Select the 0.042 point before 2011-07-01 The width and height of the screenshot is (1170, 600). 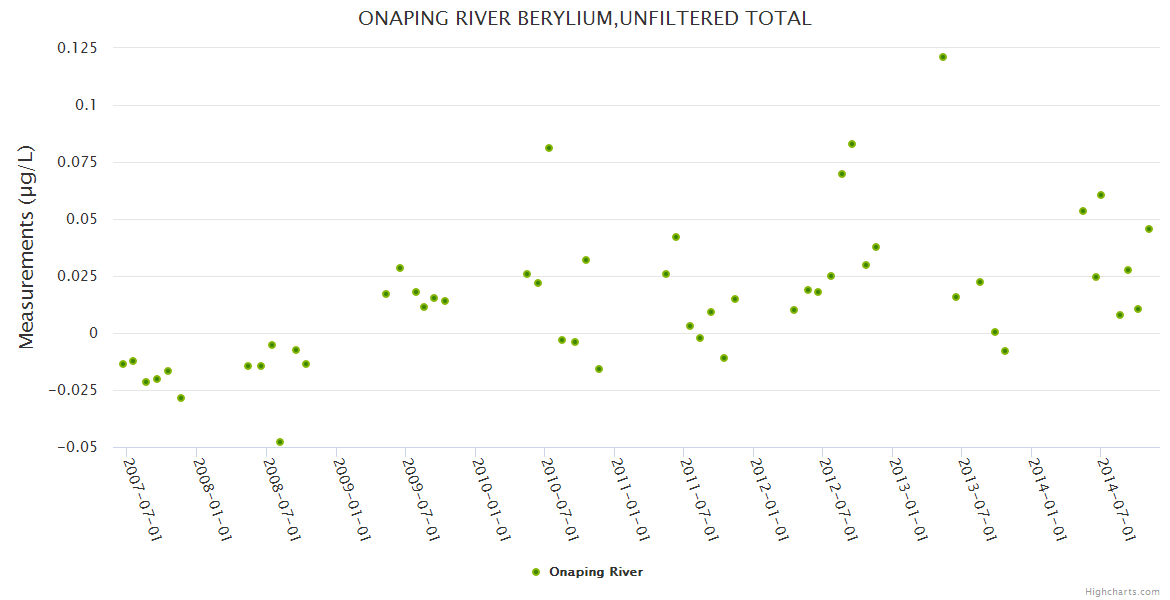(x=676, y=237)
